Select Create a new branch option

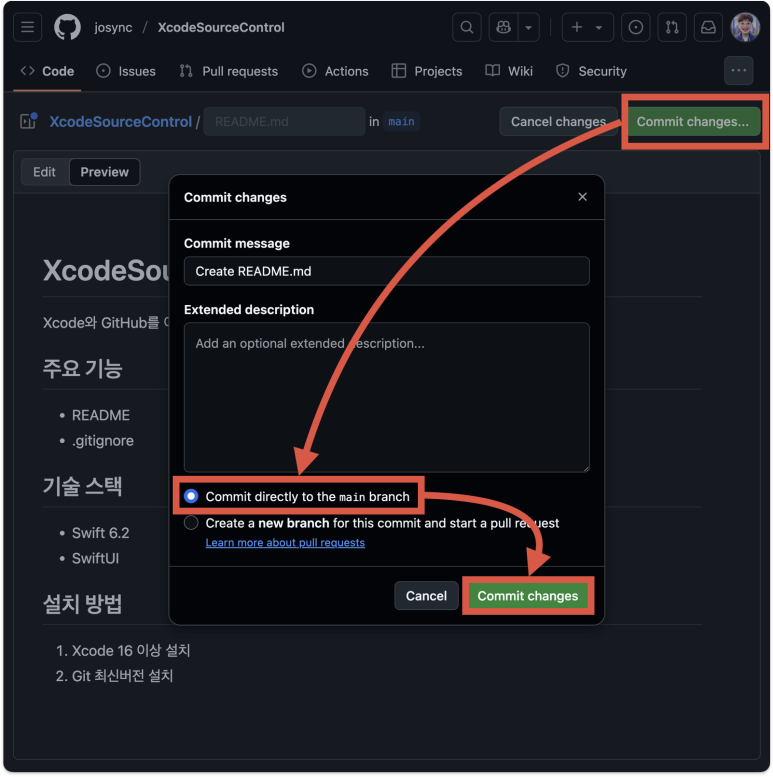(x=191, y=523)
